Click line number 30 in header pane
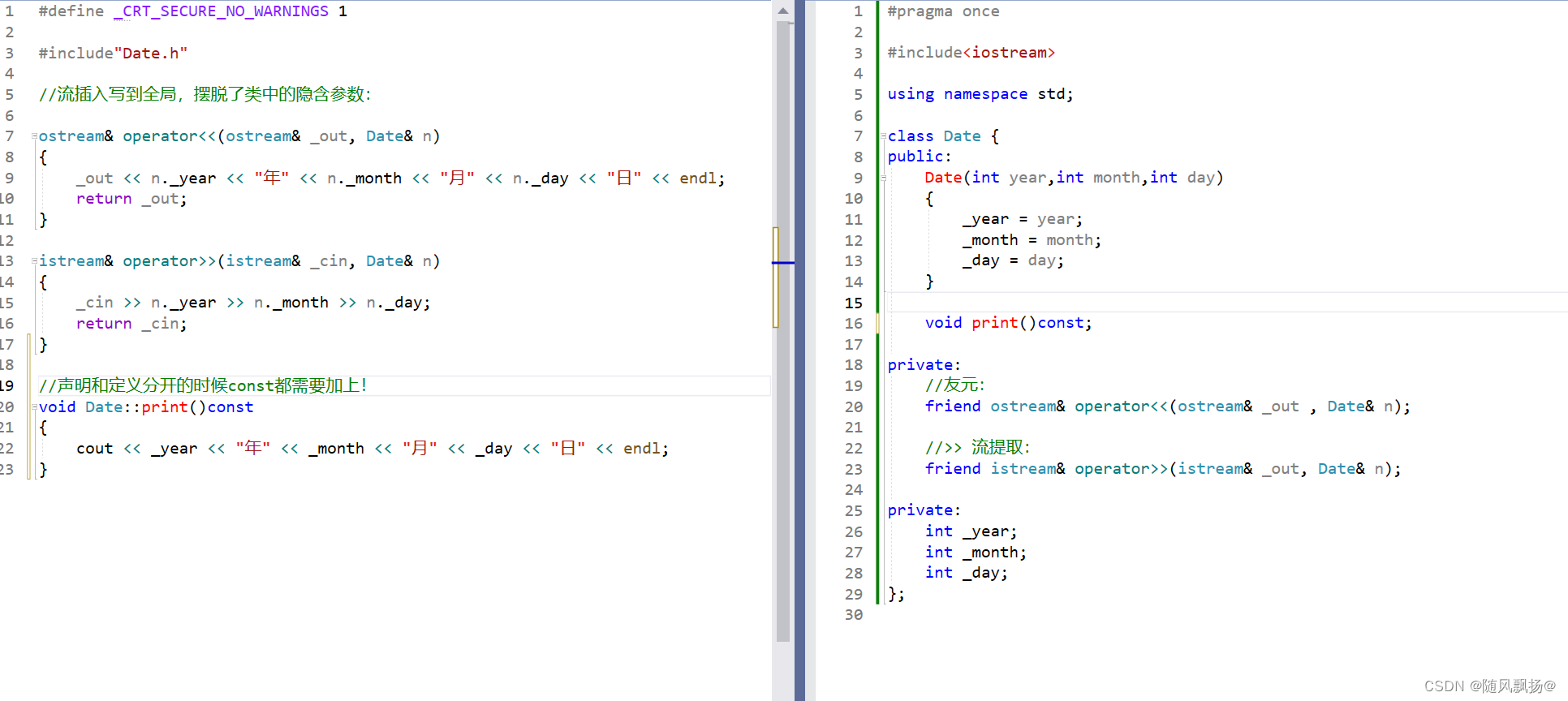The image size is (1568, 701). [854, 615]
